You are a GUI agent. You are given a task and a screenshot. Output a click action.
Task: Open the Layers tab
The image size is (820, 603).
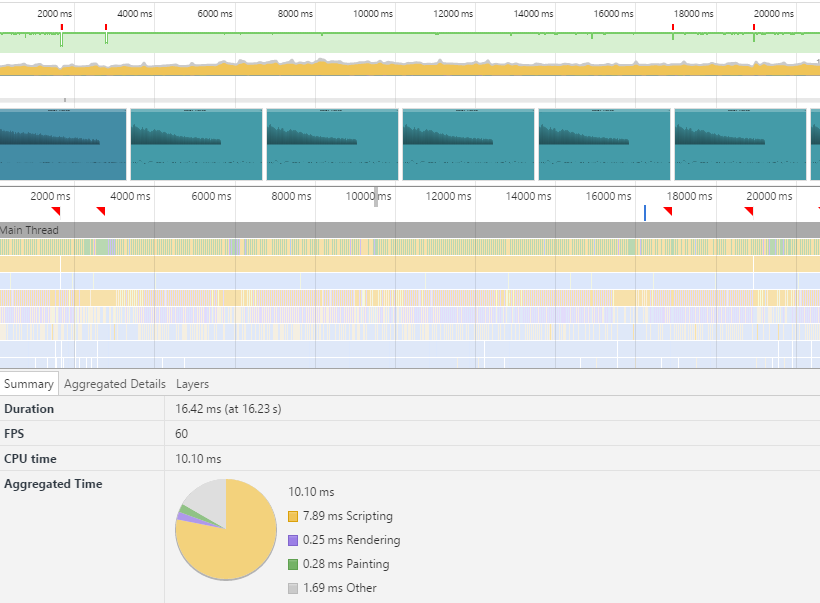192,384
